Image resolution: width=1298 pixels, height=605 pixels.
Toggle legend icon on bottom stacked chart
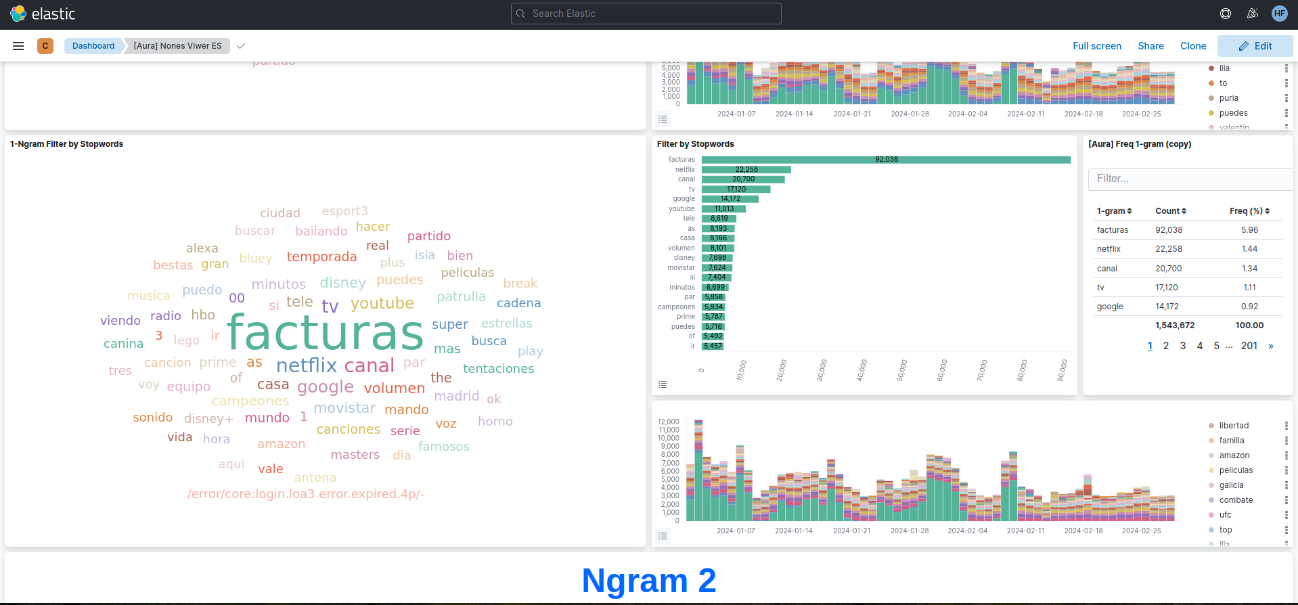(x=662, y=536)
